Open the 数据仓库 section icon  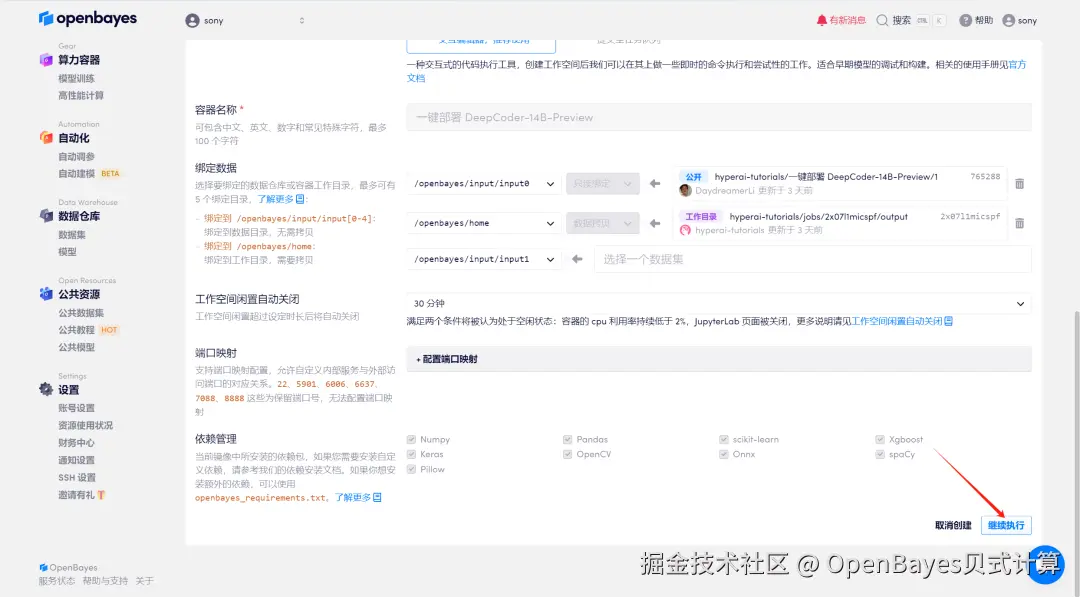pos(46,216)
